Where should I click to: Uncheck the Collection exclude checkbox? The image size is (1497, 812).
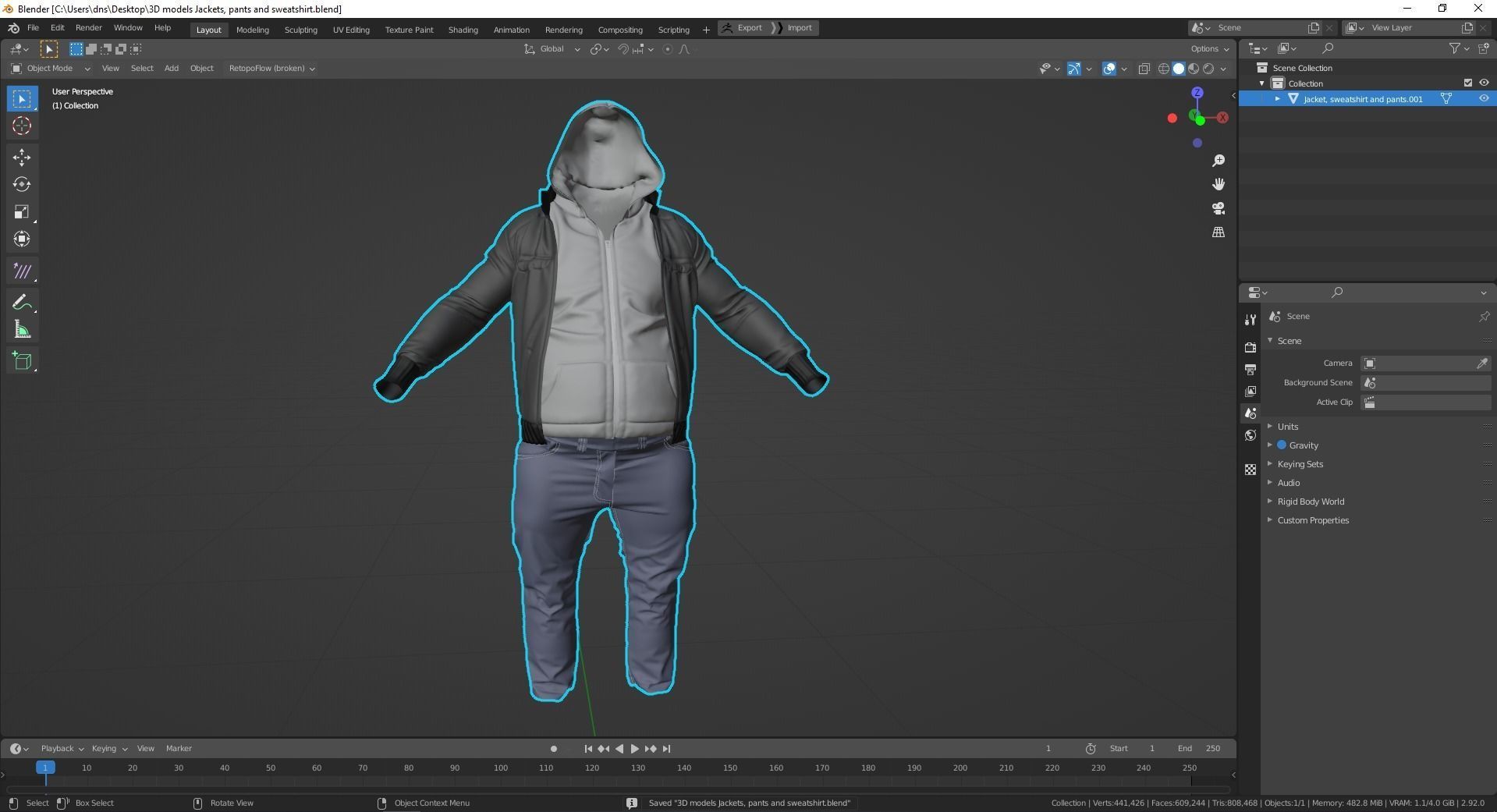click(1468, 83)
